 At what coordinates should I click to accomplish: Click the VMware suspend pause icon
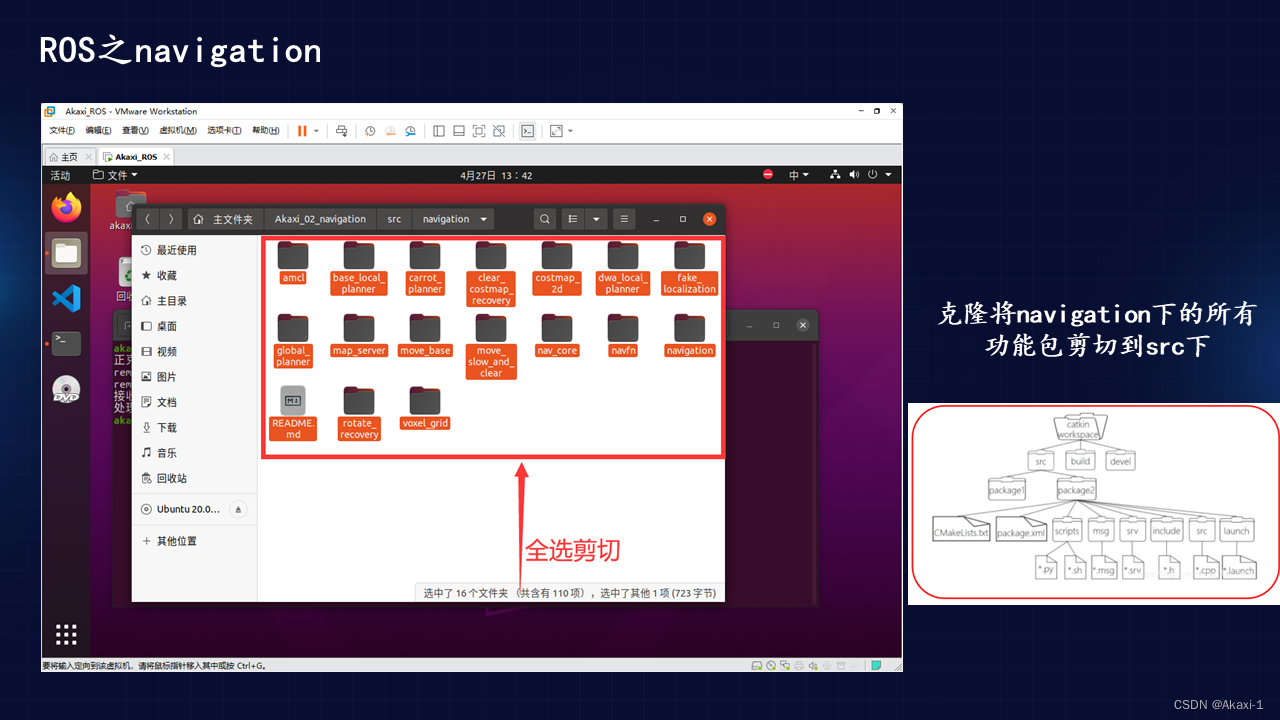pos(303,131)
